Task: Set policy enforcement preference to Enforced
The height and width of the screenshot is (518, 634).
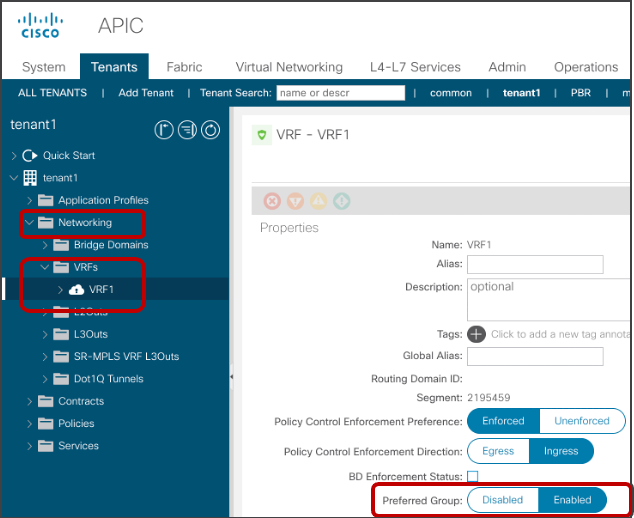Action: (x=503, y=421)
